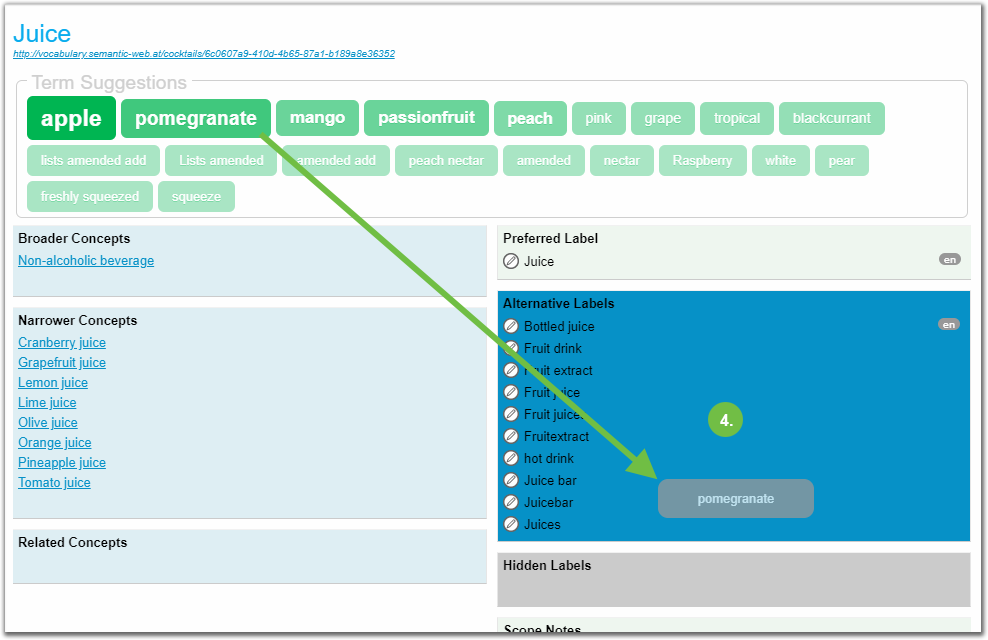Click the edit icon beside Juices label
Image resolution: width=988 pixels, height=640 pixels.
(511, 524)
